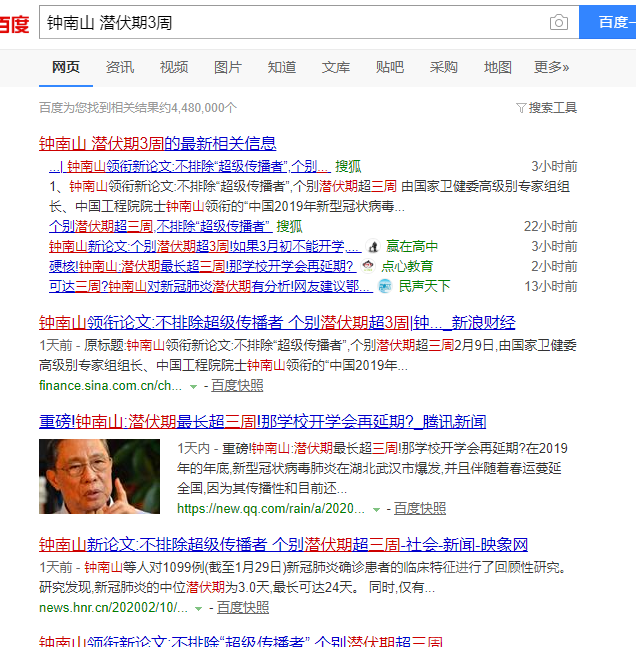Click the Zhong Nanshan result thumbnail
Viewport: 636px width, 647px height.
click(99, 477)
